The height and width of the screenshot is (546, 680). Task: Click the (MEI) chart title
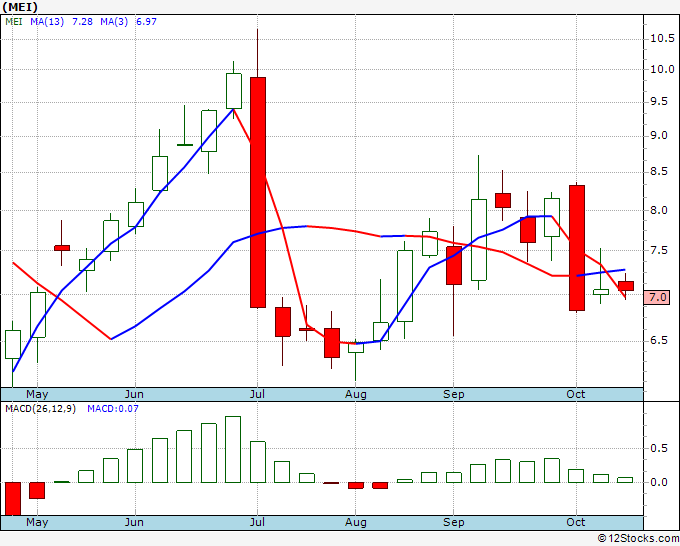pyautogui.click(x=20, y=7)
